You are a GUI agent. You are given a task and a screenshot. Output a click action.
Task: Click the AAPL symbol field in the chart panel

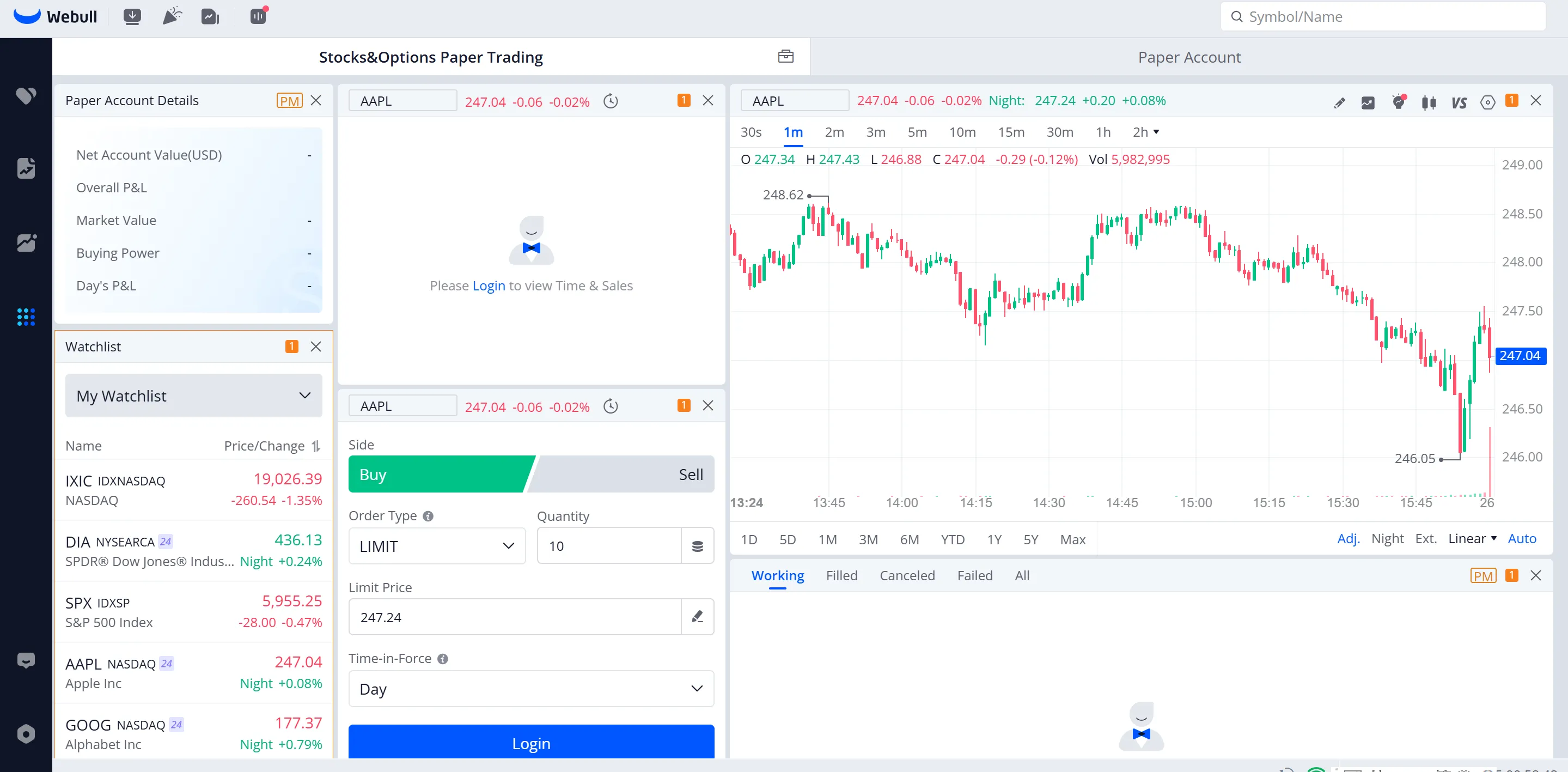tap(794, 100)
